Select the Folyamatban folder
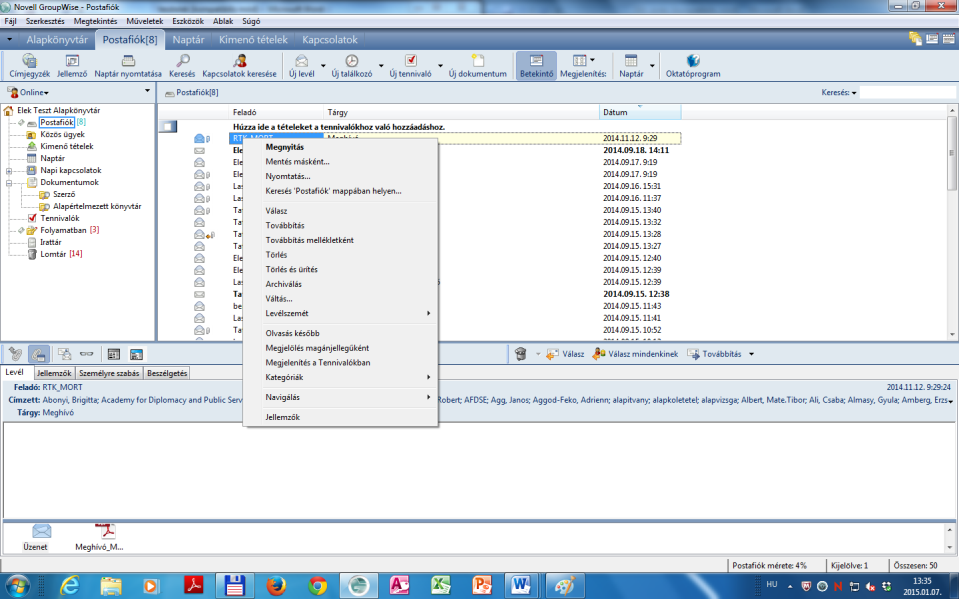The image size is (959, 599). click(x=63, y=230)
